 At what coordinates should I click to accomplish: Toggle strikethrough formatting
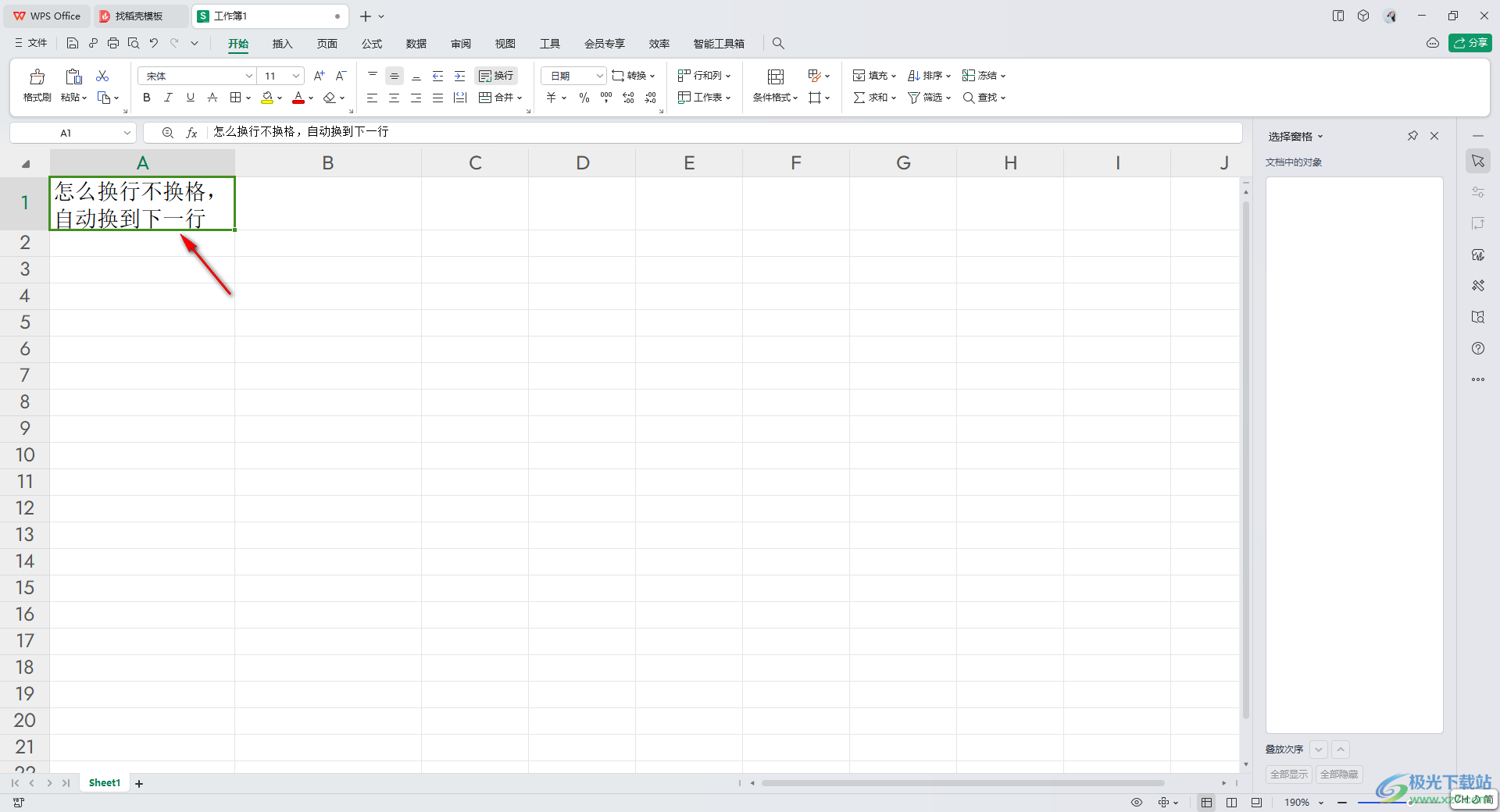(212, 98)
